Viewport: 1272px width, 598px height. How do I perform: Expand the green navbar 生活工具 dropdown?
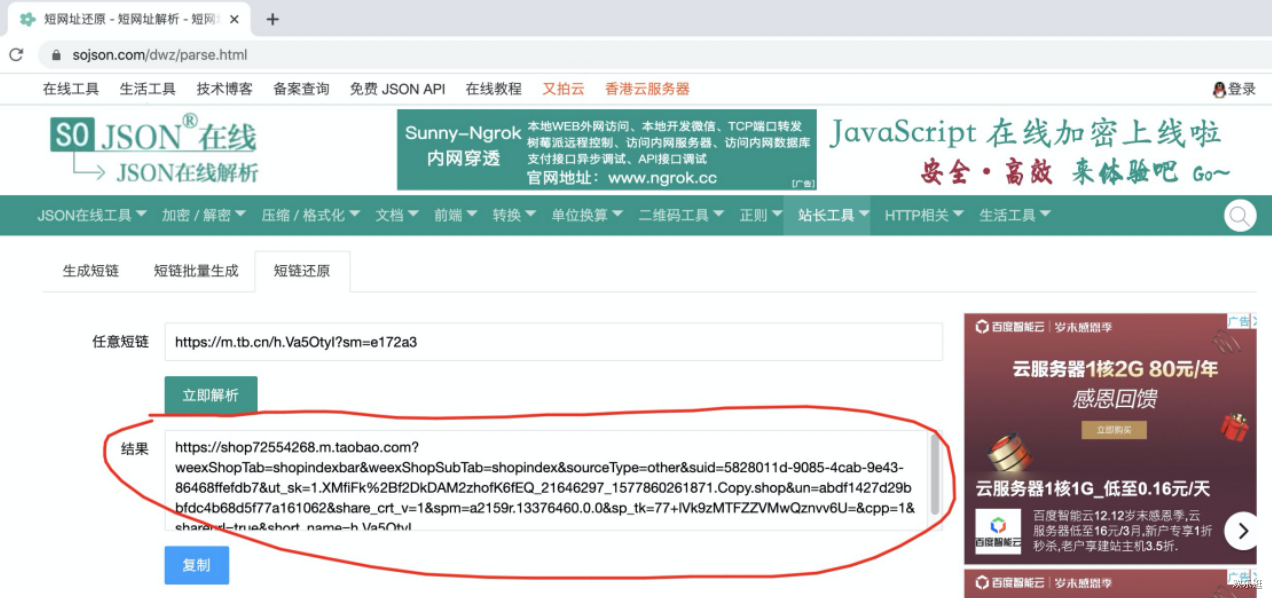coord(1015,215)
